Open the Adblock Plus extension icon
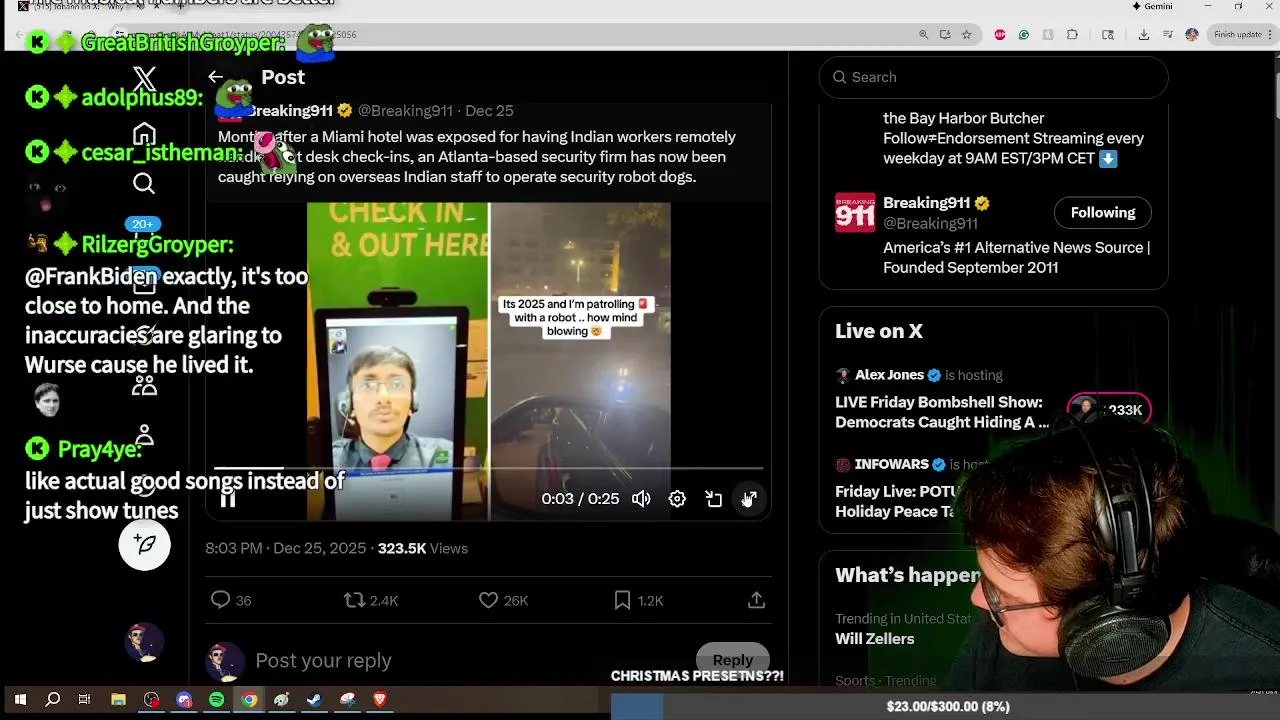1280x720 pixels. pos(1000,34)
